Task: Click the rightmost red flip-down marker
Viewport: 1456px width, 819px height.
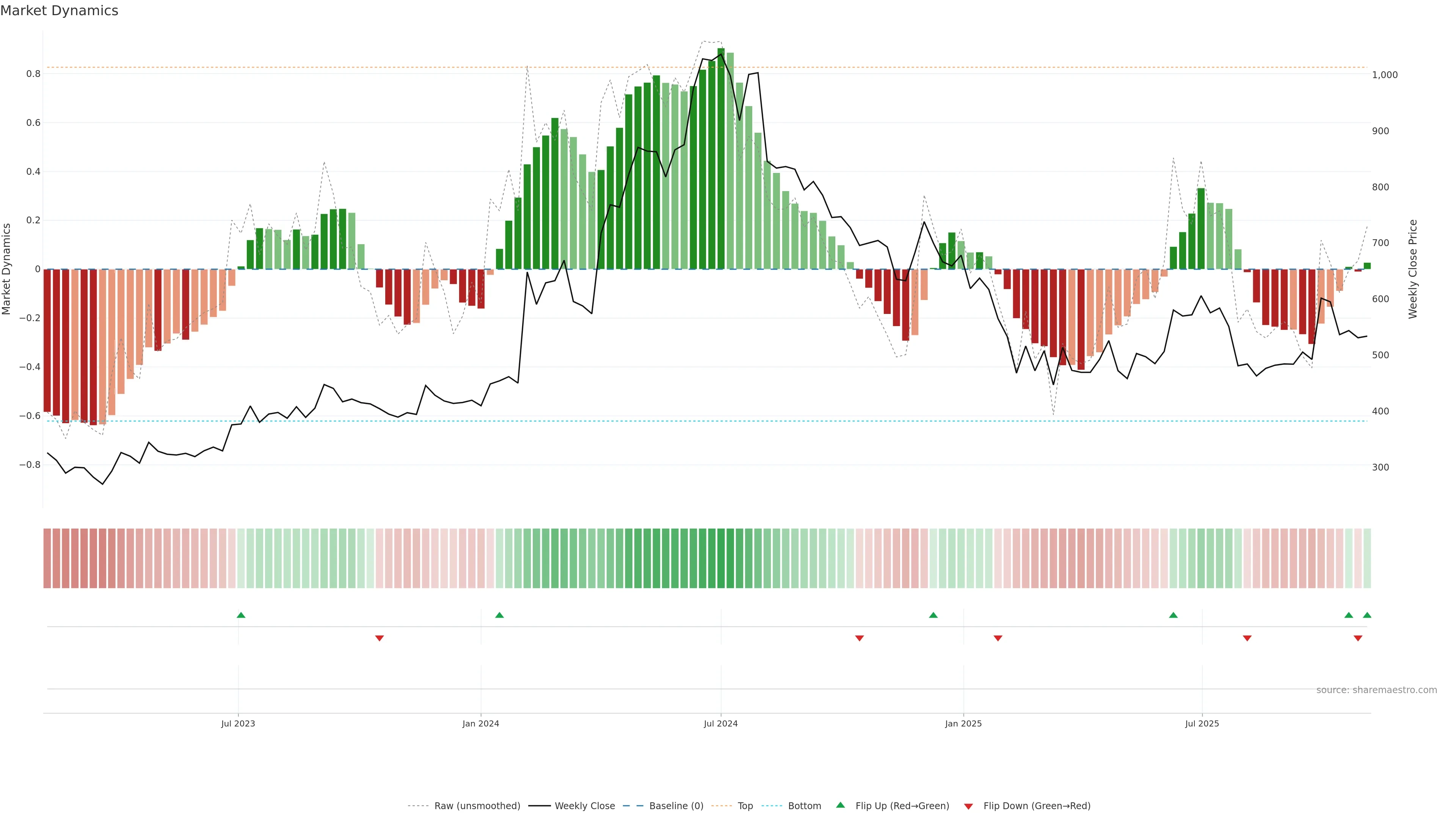Action: point(1358,638)
